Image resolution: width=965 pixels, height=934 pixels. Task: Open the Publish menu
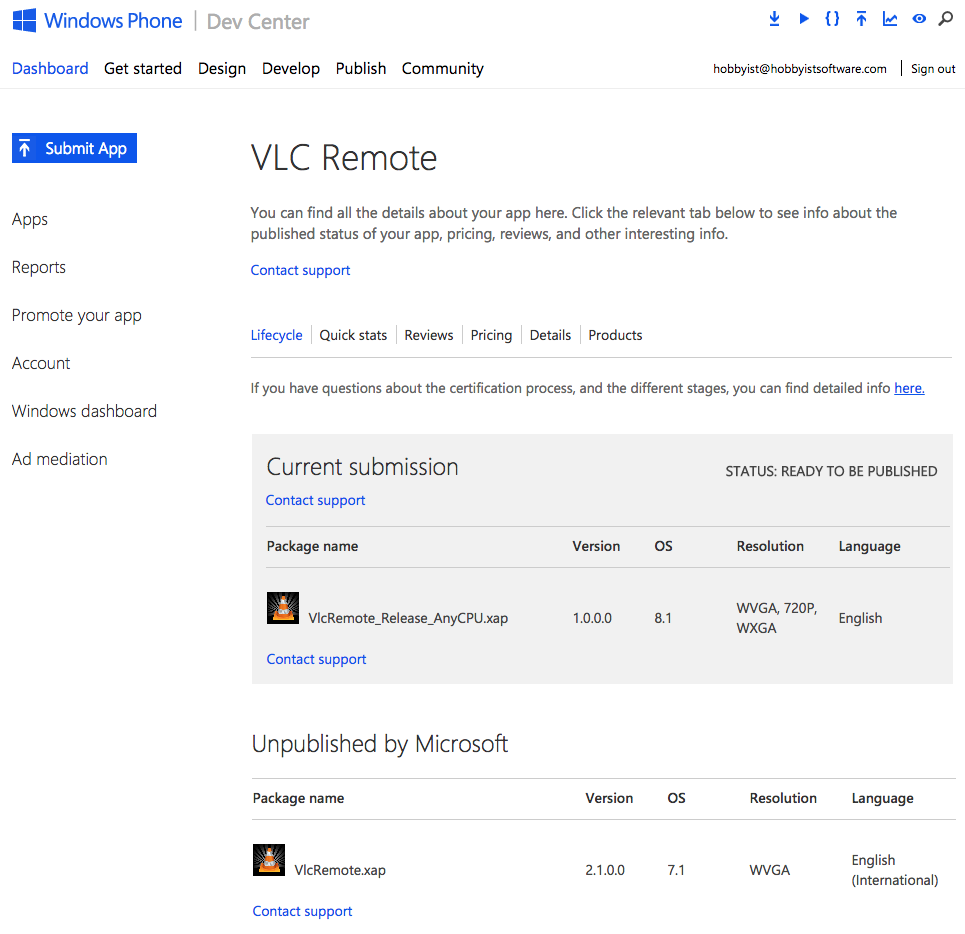click(361, 68)
